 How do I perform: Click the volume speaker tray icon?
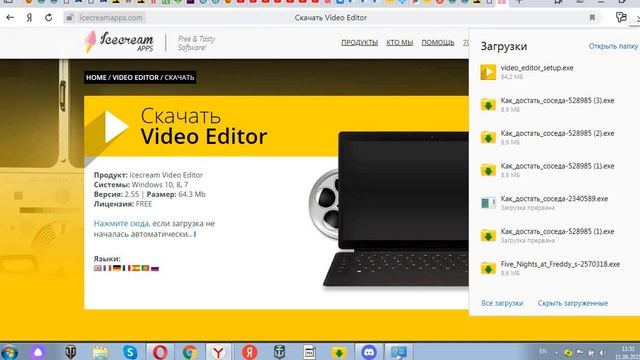[602, 352]
